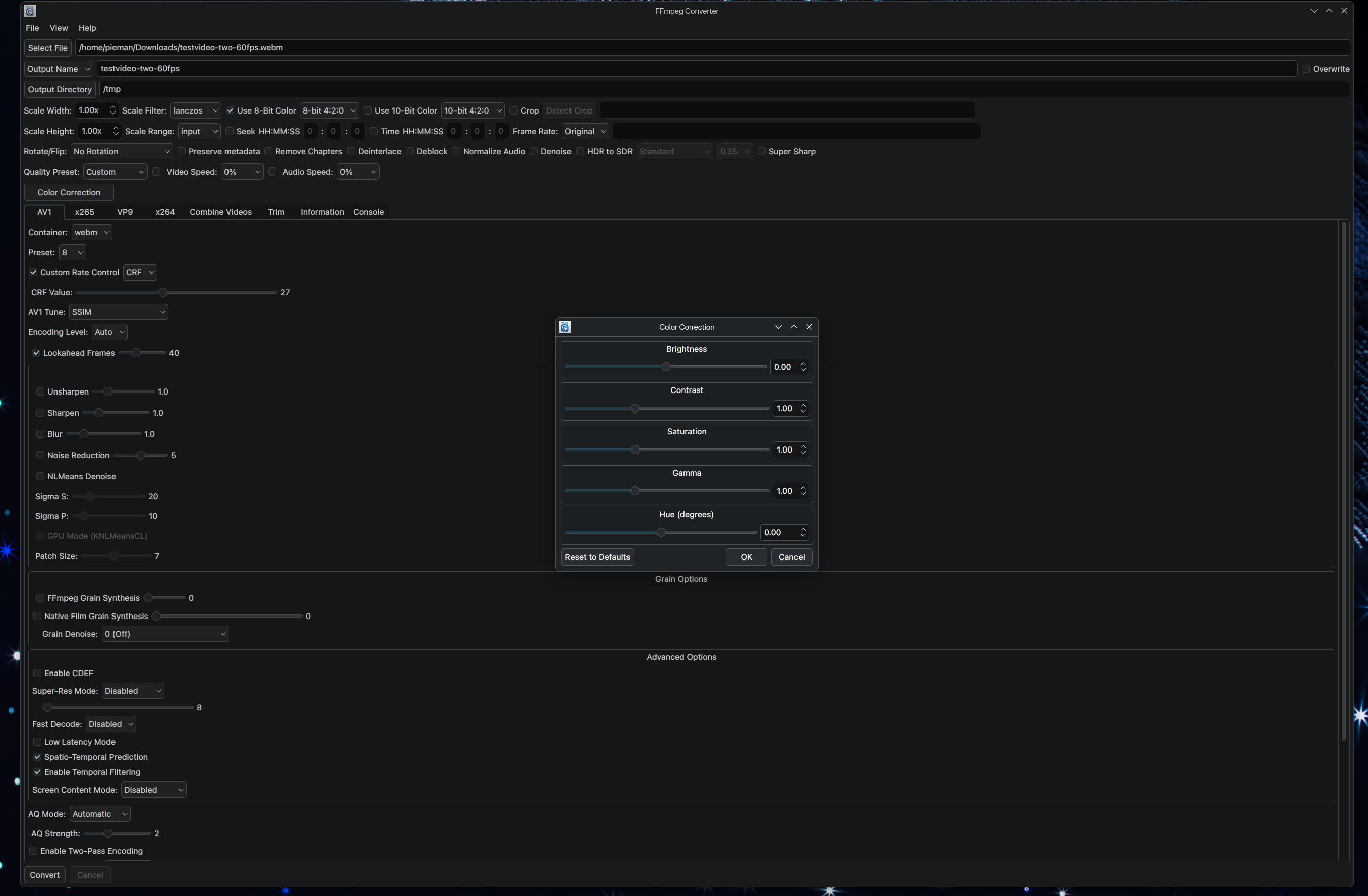Viewport: 1368px width, 896px height.
Task: Open the Scale Filter lanczos dropdown
Action: coord(195,111)
